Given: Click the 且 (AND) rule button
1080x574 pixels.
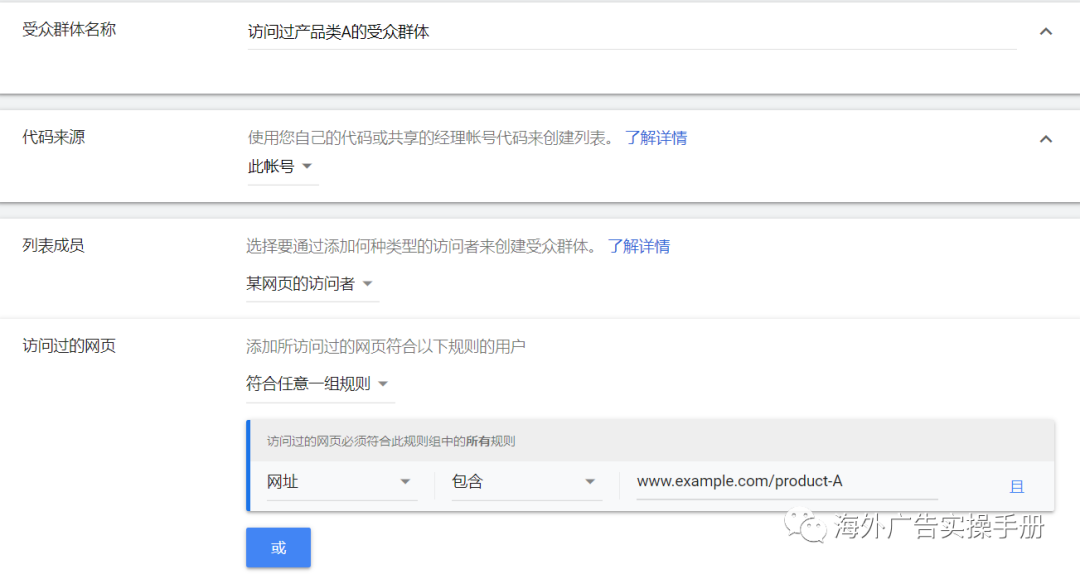Looking at the screenshot, I should coord(1017,487).
